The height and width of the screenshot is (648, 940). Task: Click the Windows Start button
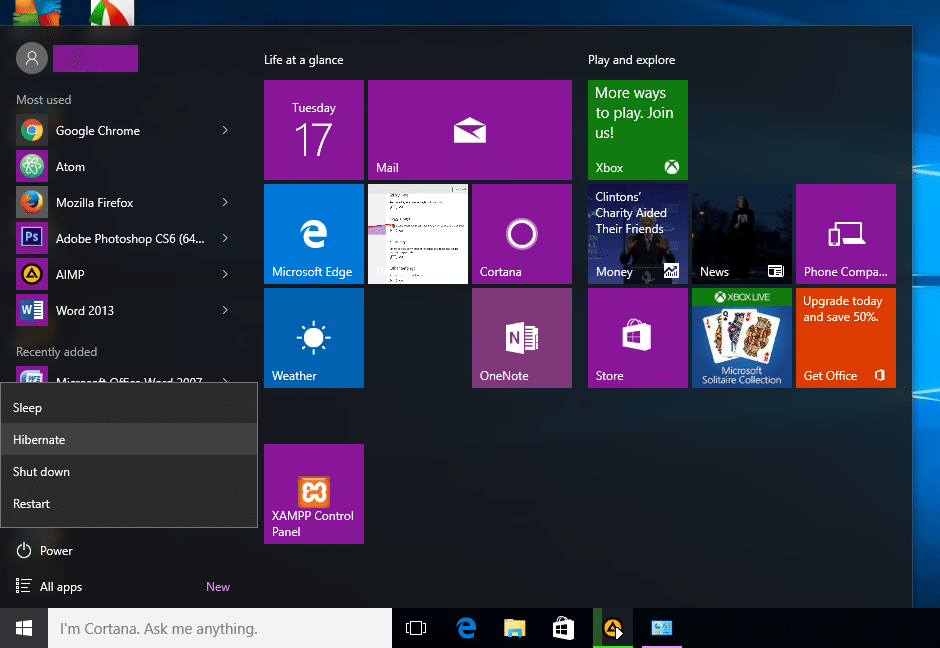(x=23, y=628)
